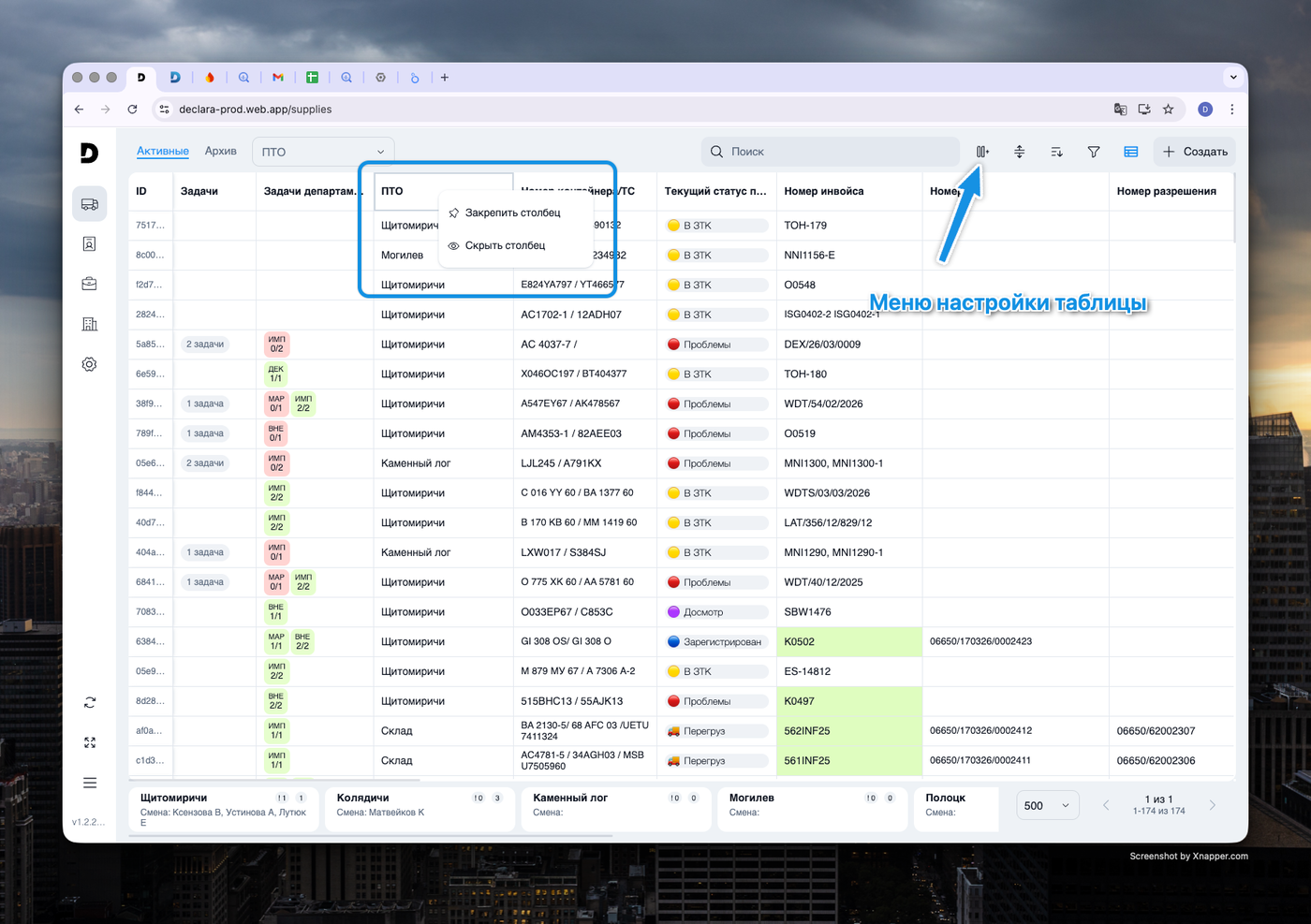The height and width of the screenshot is (924, 1311).
Task: Select the table view icon
Action: click(1131, 152)
